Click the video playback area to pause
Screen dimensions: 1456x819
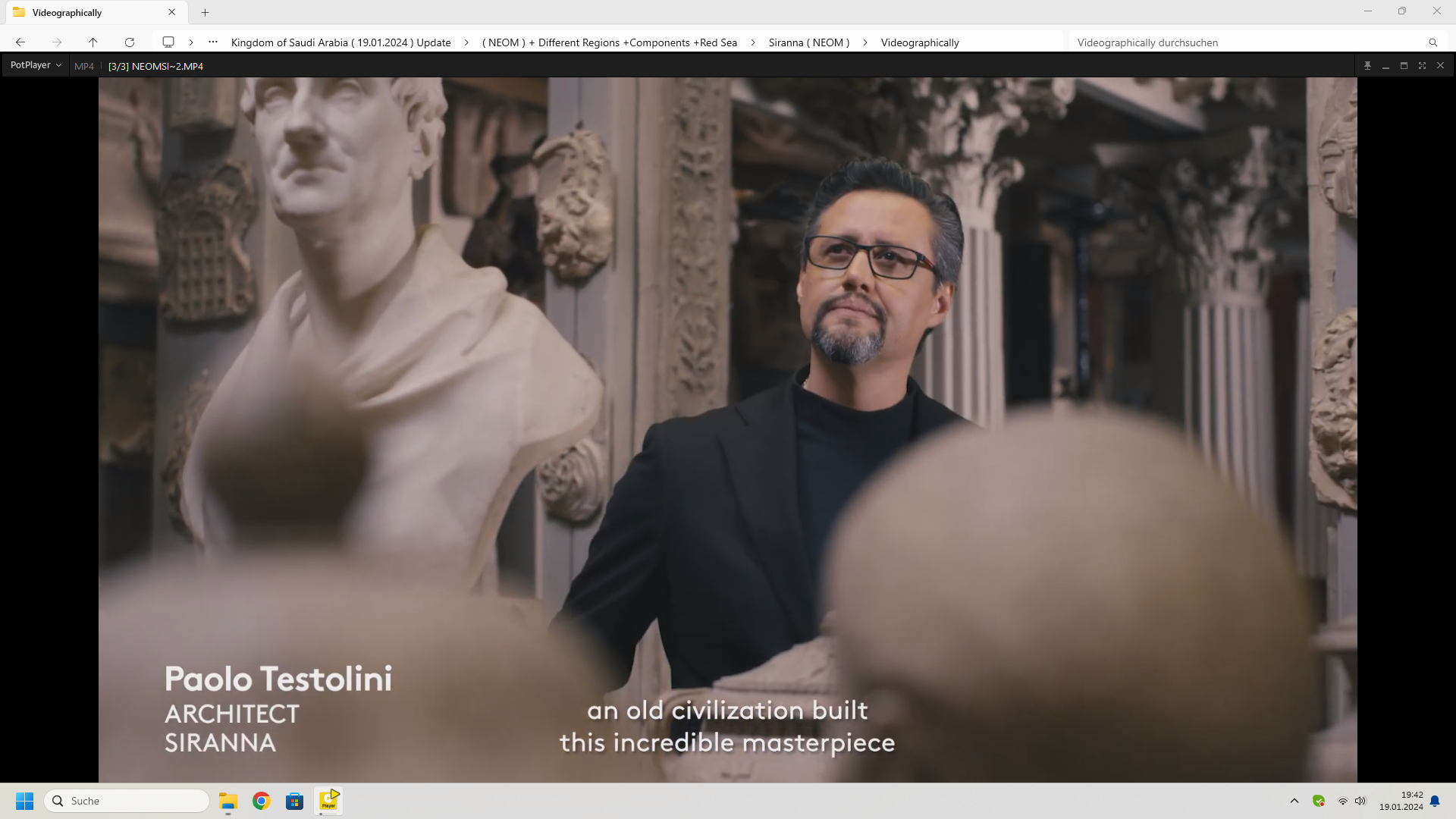[x=727, y=429]
